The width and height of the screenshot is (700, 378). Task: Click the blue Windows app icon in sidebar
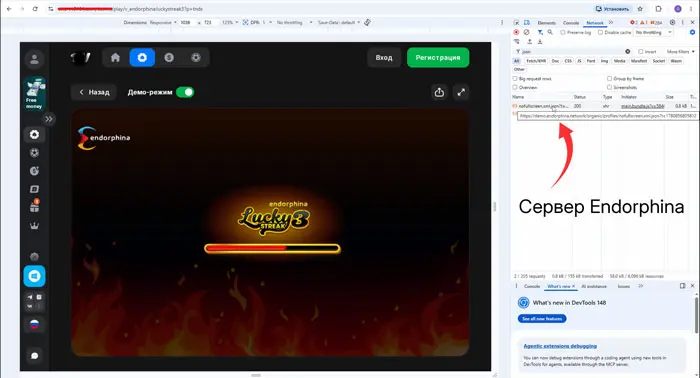click(34, 276)
